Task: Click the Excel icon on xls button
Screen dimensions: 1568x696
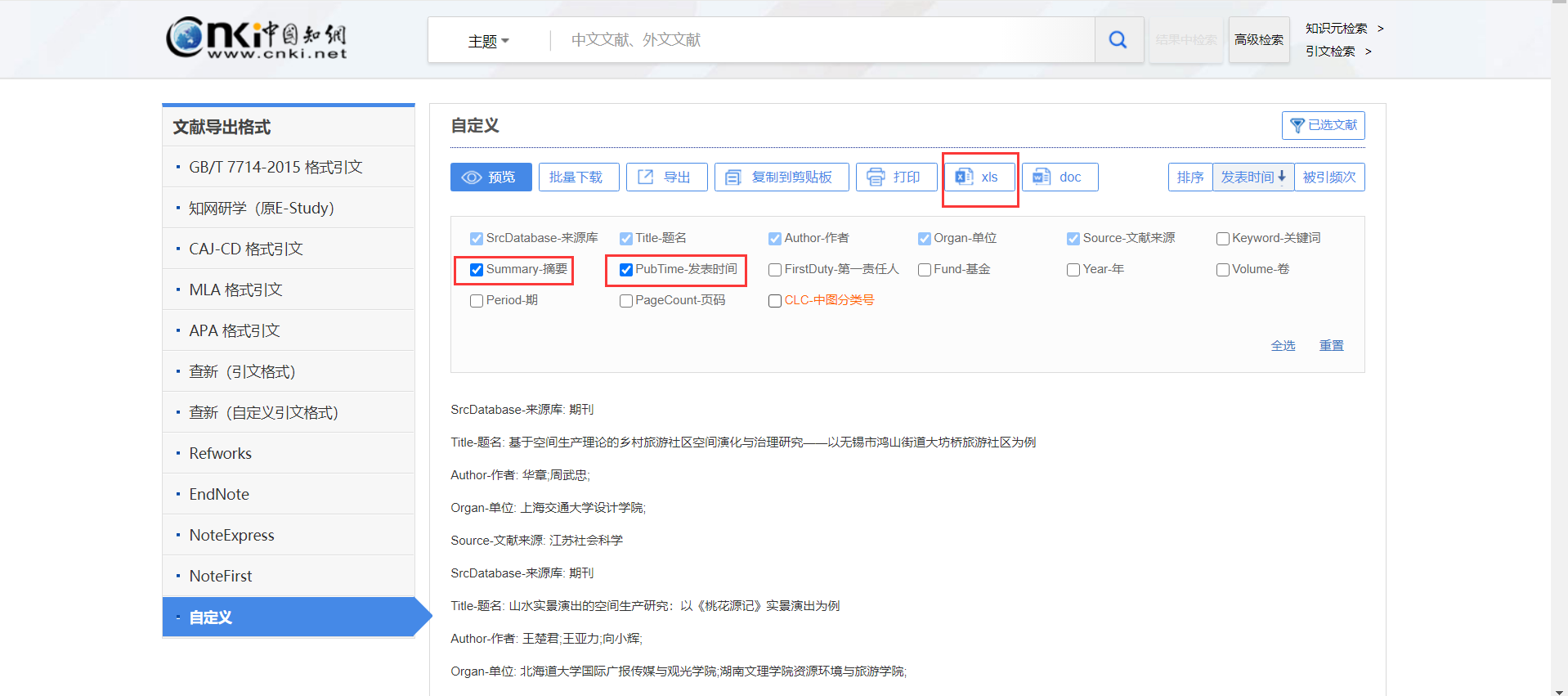Action: (965, 177)
